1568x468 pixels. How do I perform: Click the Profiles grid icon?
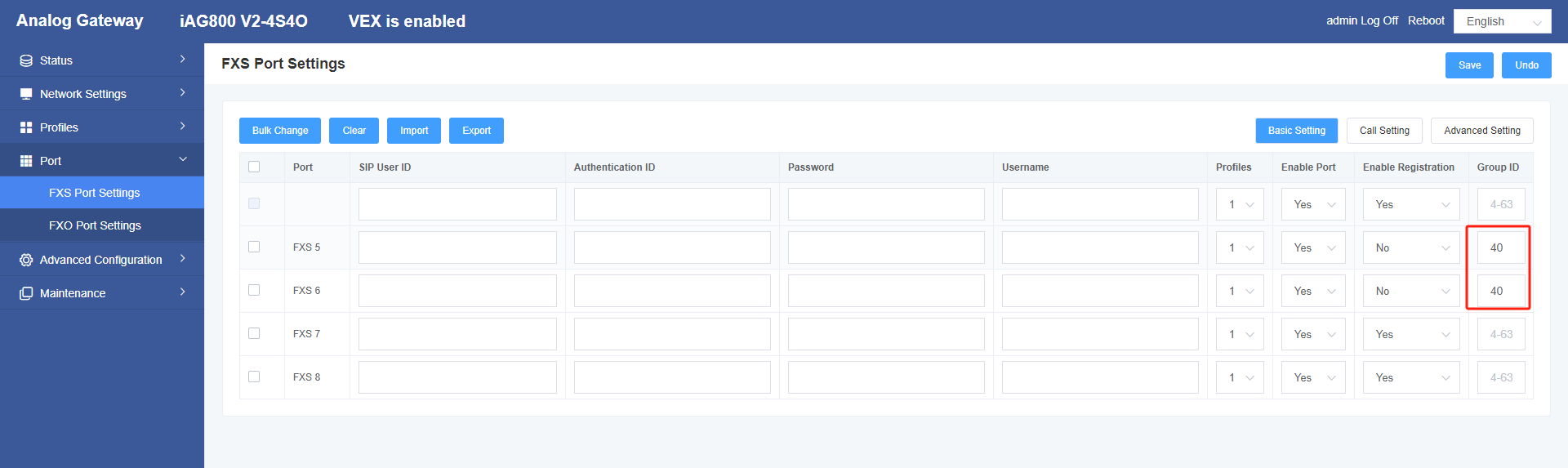(26, 127)
